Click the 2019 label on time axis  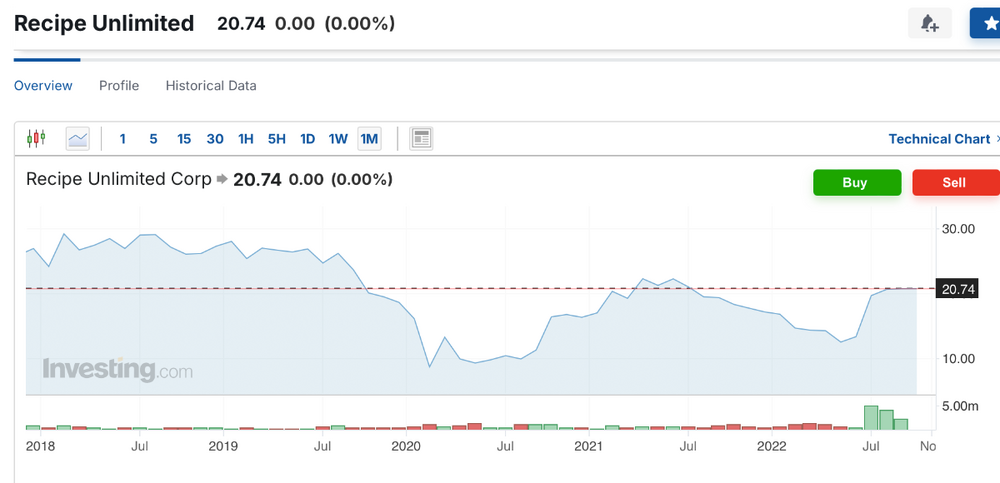223,446
